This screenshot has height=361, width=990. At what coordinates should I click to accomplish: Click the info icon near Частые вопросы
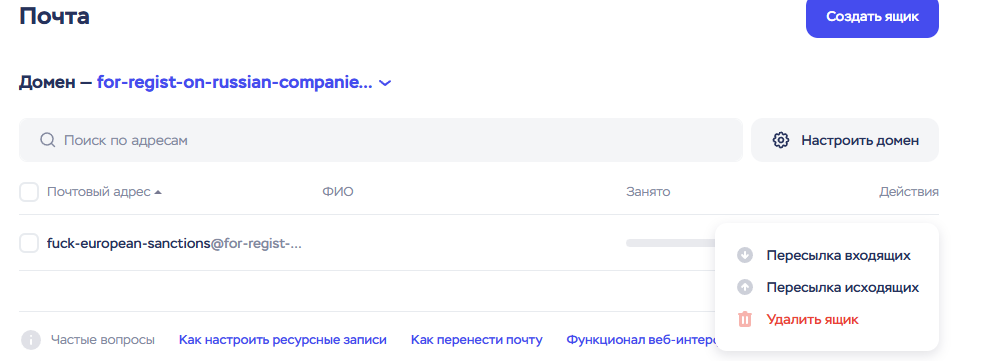tap(31, 340)
